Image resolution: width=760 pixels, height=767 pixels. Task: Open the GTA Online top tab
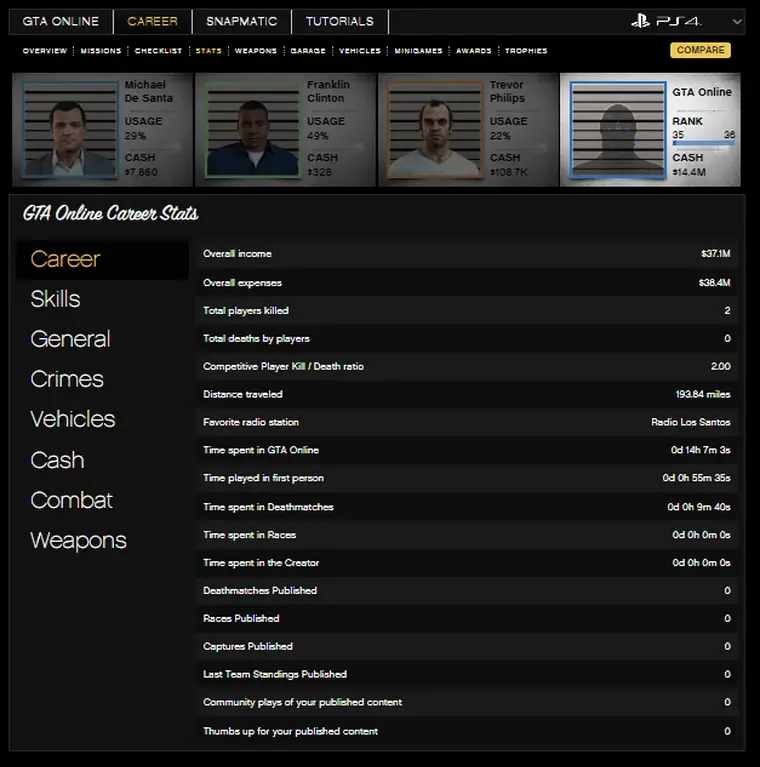(x=61, y=22)
